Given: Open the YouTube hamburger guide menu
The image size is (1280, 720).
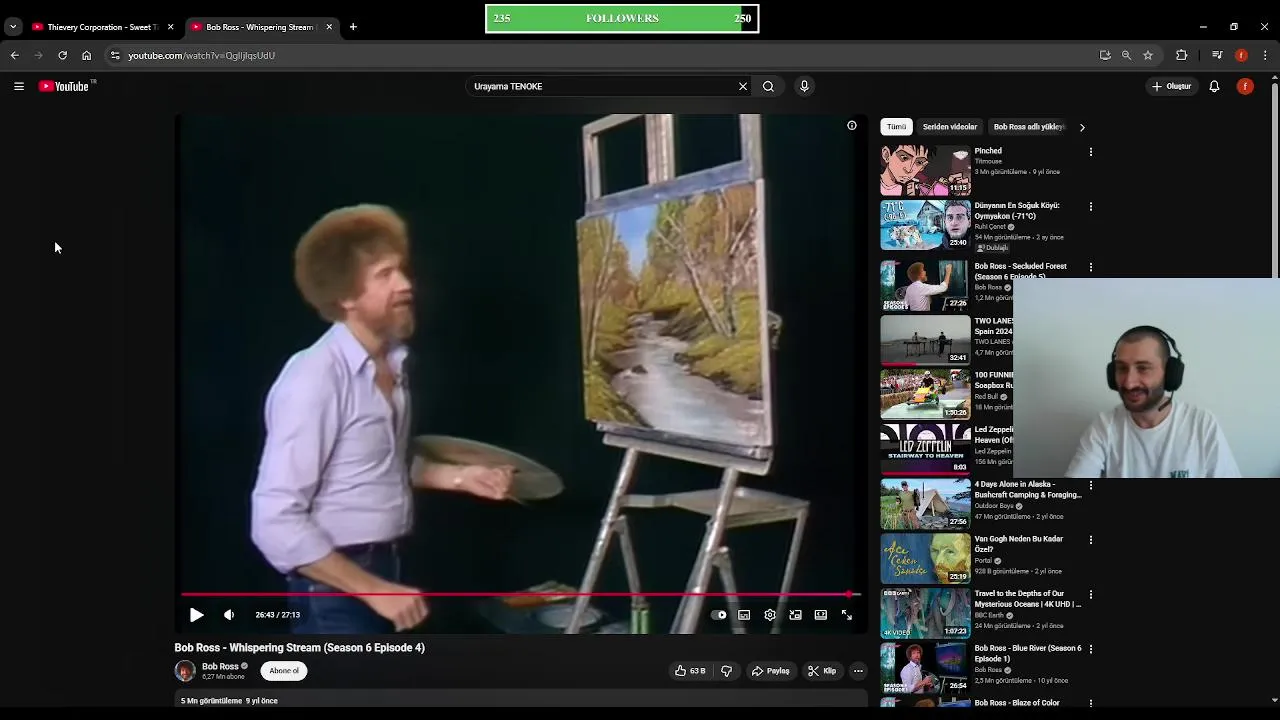Looking at the screenshot, I should [19, 86].
